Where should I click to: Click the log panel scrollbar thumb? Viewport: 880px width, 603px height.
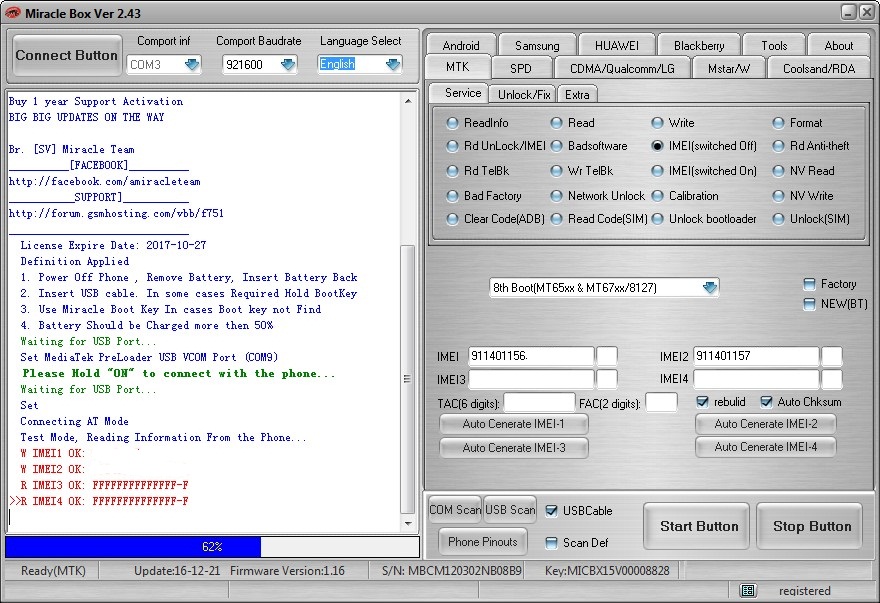[x=408, y=379]
